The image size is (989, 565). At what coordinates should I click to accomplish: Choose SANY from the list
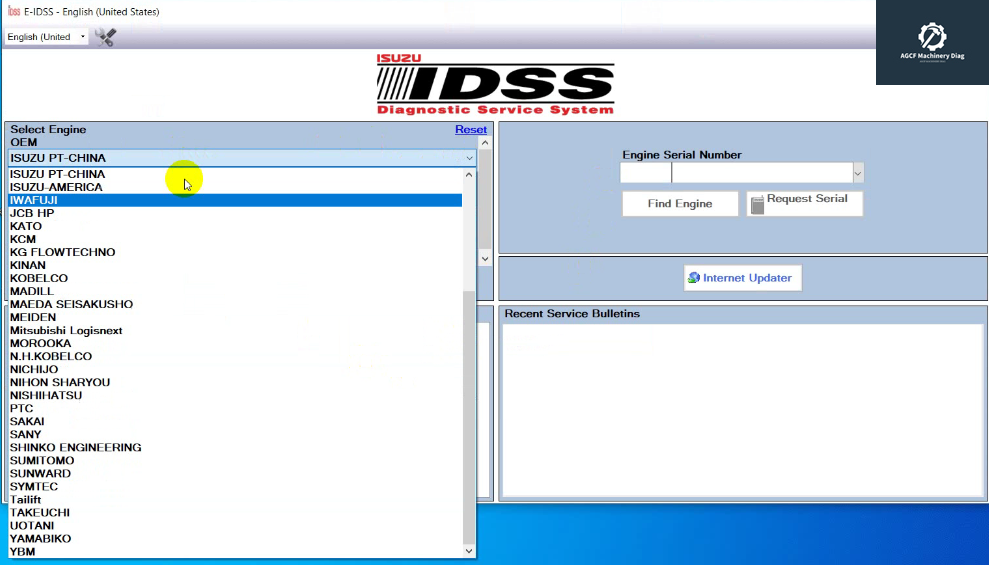(235, 434)
